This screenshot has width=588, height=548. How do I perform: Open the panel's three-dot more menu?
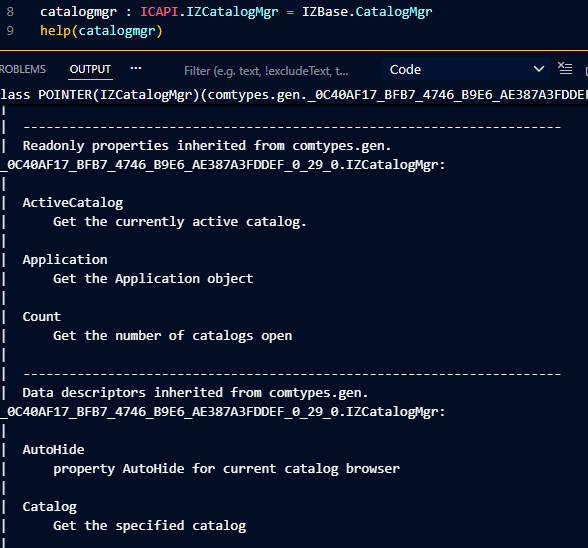click(x=136, y=68)
